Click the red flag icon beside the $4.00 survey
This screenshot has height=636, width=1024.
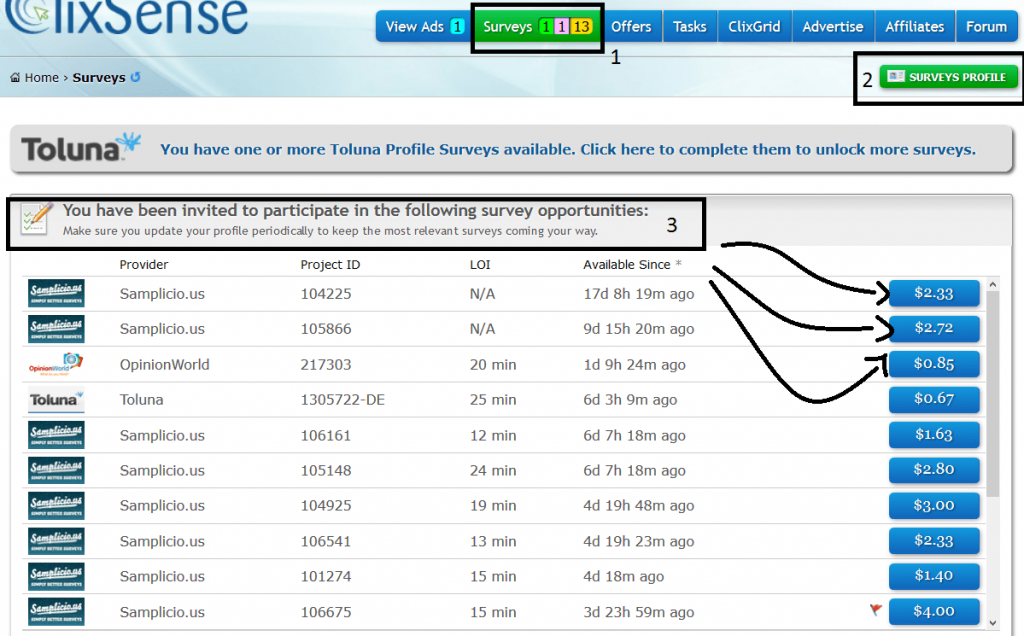tap(876, 610)
